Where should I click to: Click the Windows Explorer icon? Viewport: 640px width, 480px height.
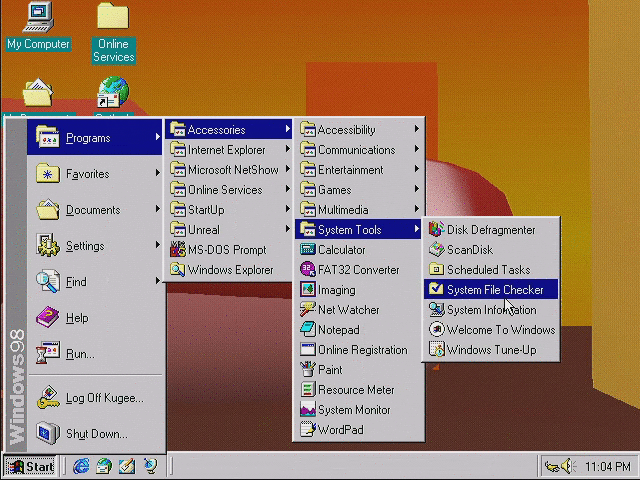178,269
